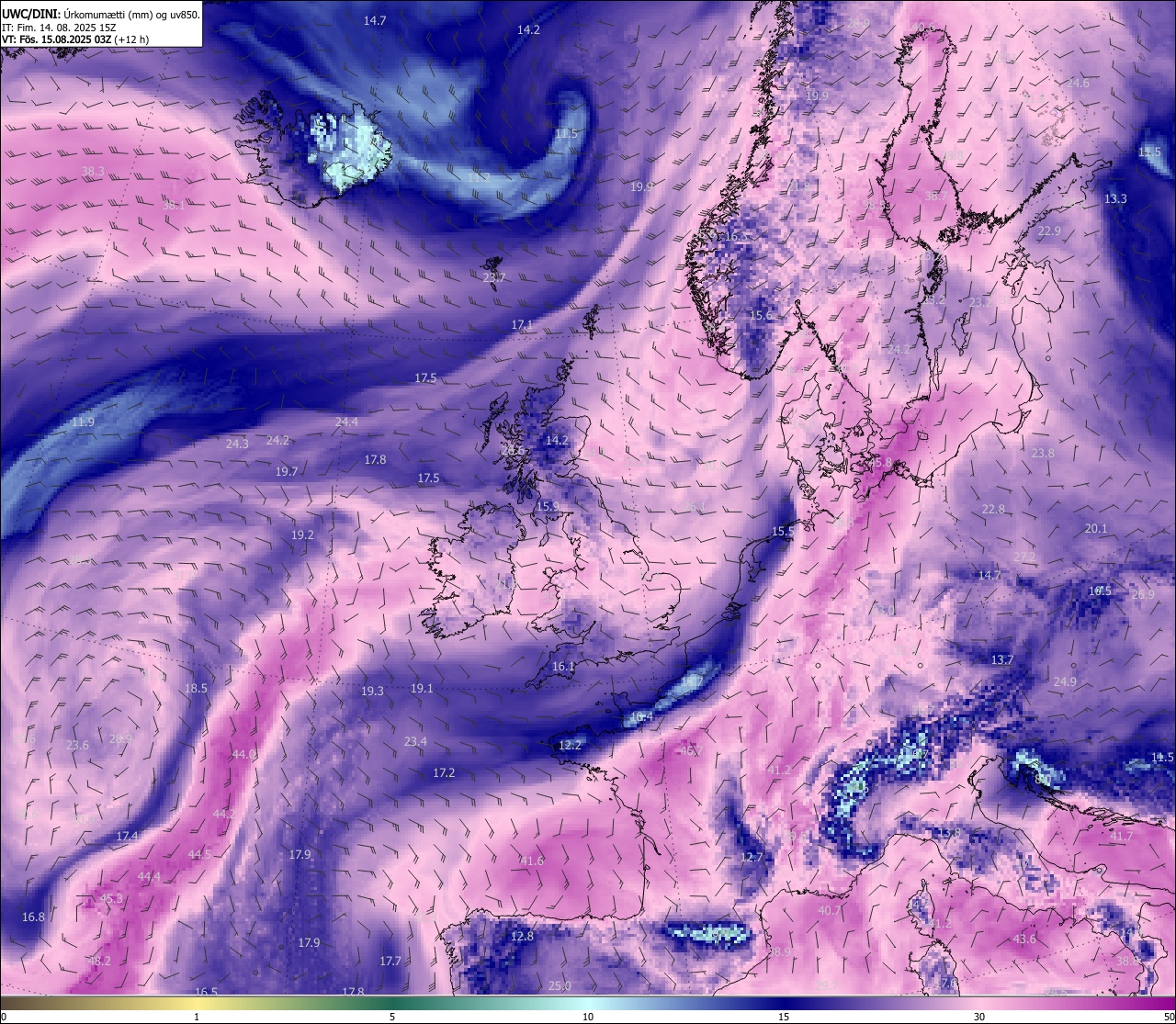Click the '38.3' value on the map
This screenshot has width=1176, height=1024.
93,171
